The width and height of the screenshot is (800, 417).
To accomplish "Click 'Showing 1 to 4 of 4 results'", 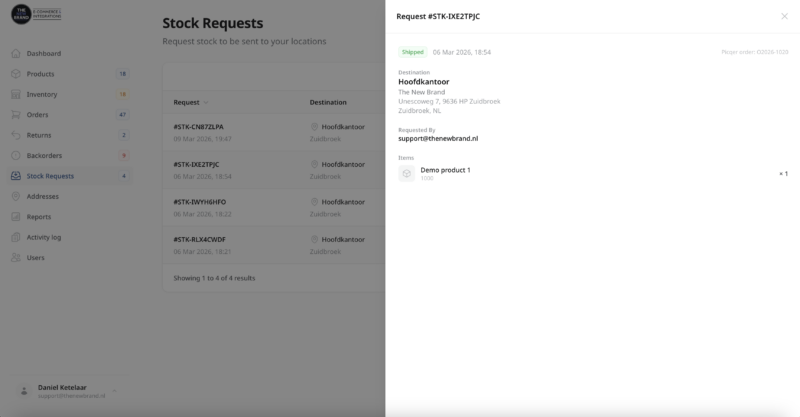I will 214,278.
